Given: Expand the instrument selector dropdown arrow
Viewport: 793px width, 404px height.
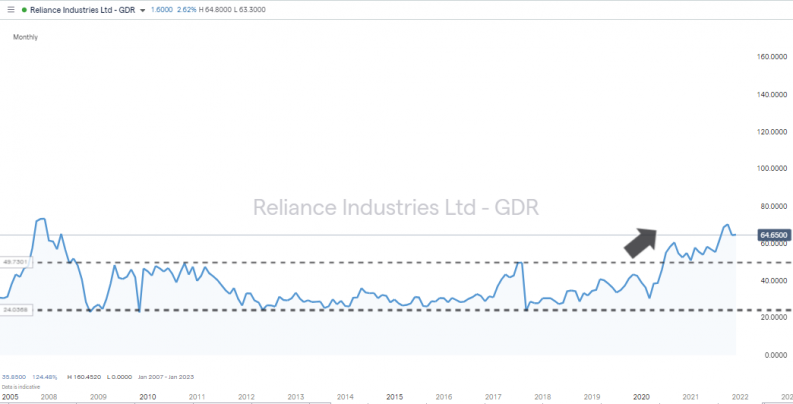Looking at the screenshot, I should (x=142, y=10).
